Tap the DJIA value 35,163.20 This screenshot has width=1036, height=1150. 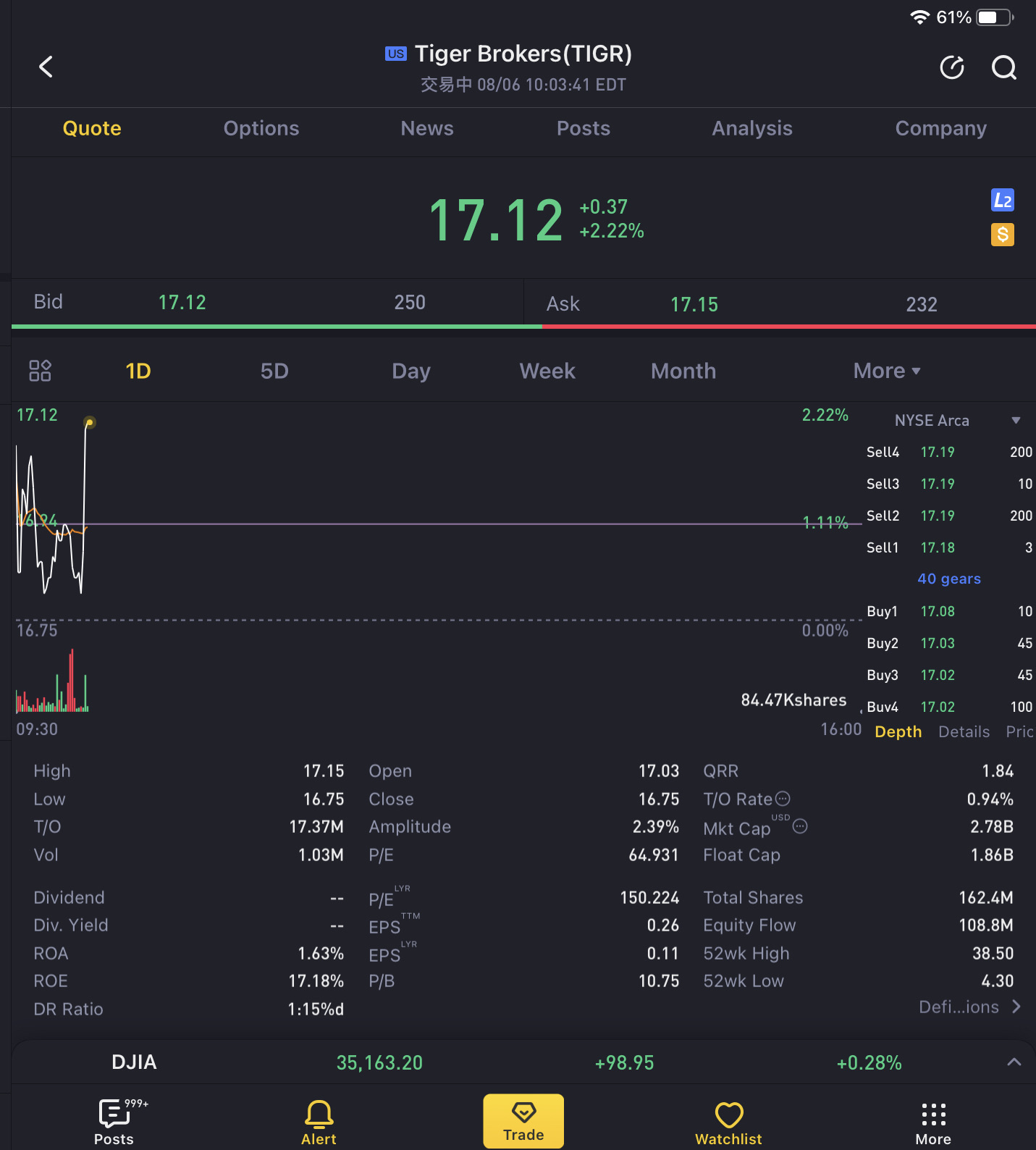click(379, 1062)
